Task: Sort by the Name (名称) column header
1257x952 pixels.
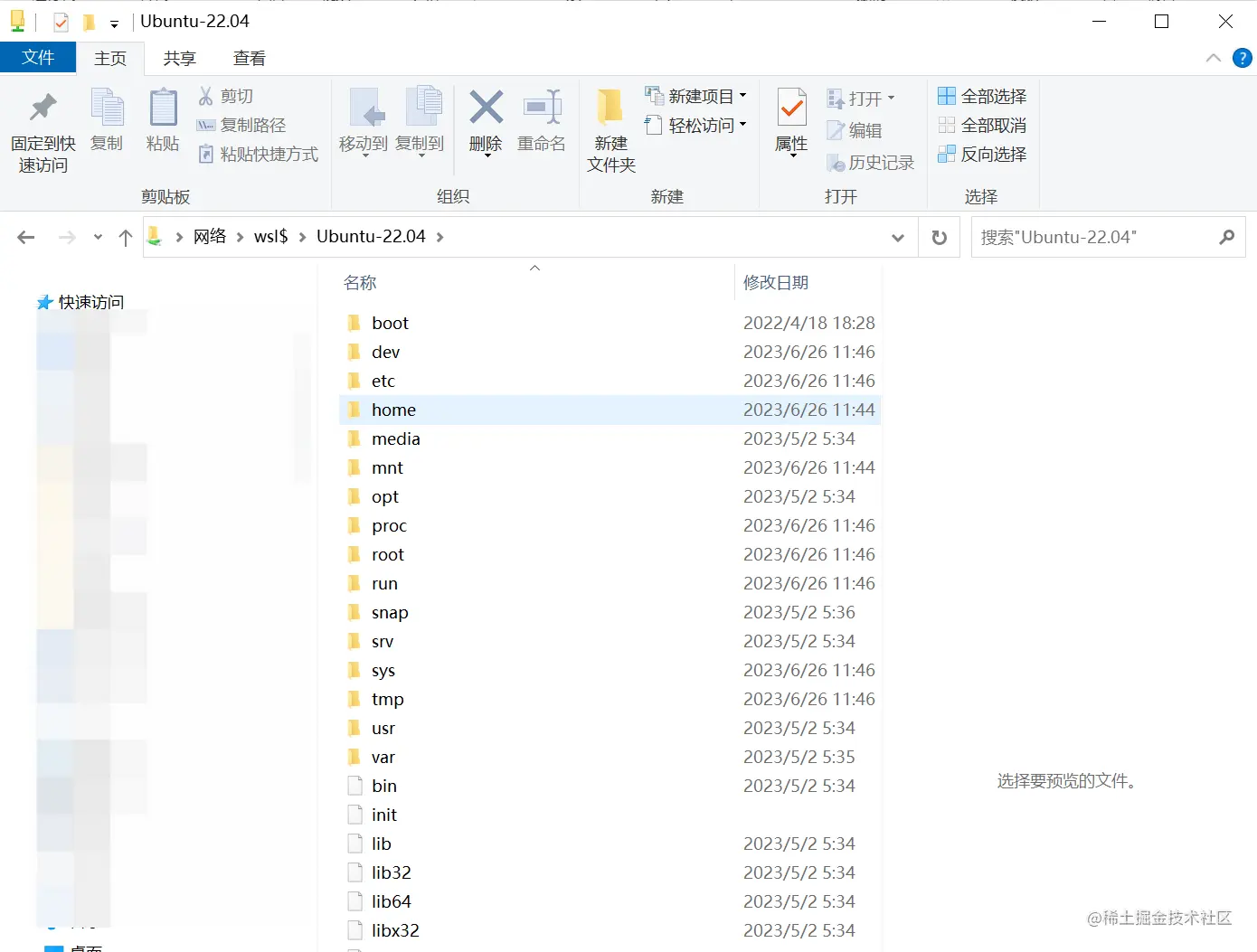Action: coord(360,283)
